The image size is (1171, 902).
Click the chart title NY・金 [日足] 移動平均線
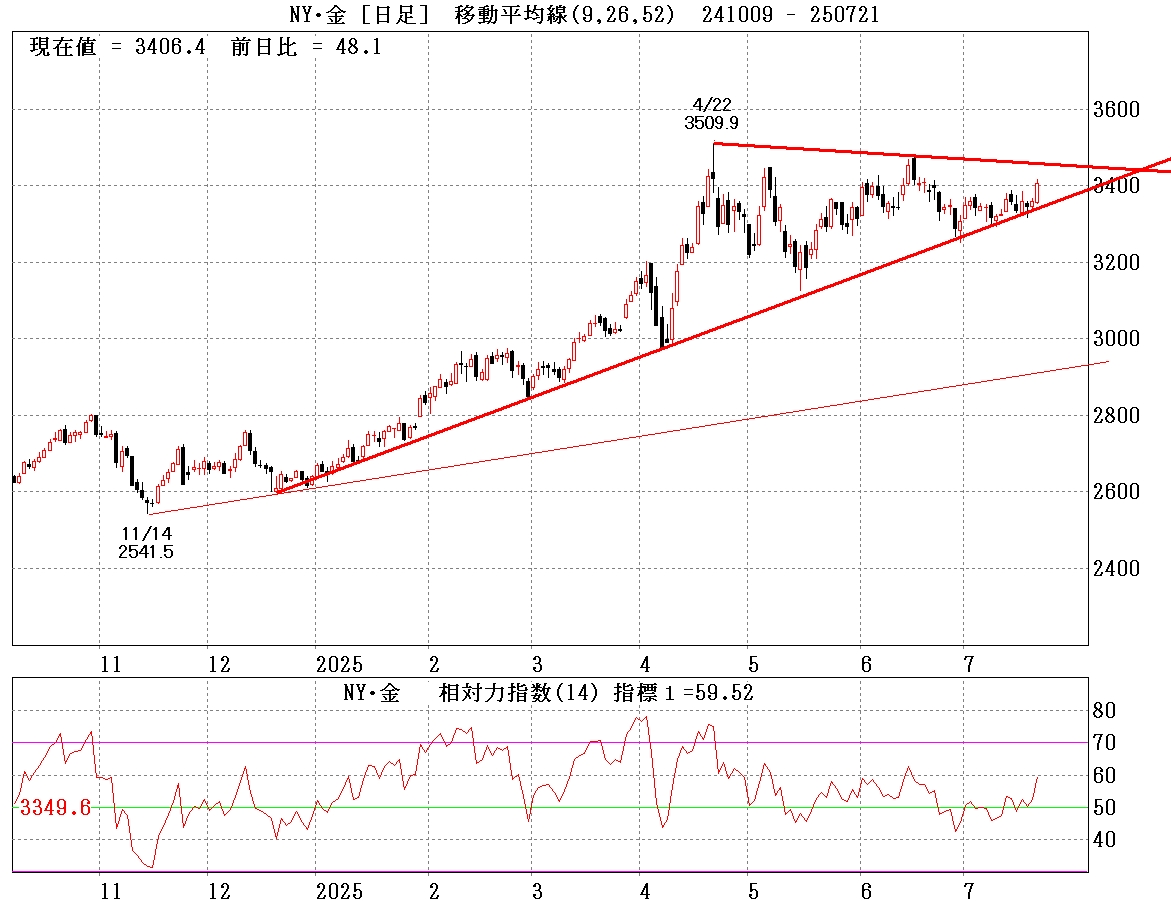point(564,14)
